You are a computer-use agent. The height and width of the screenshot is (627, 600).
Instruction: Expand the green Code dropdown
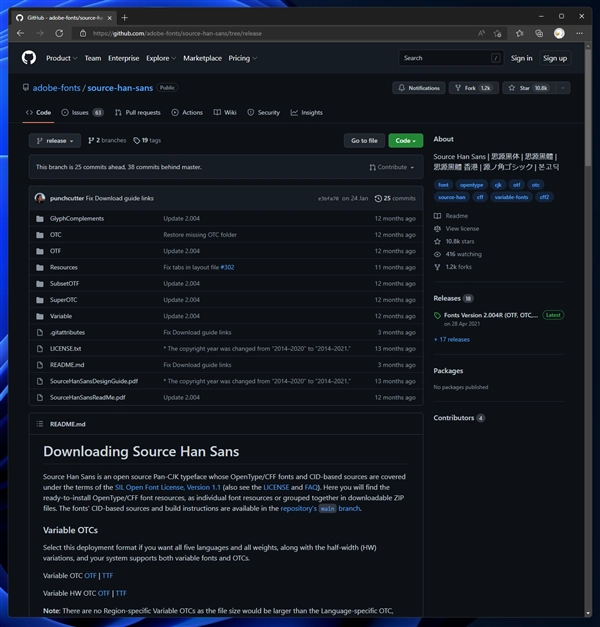pyautogui.click(x=406, y=140)
